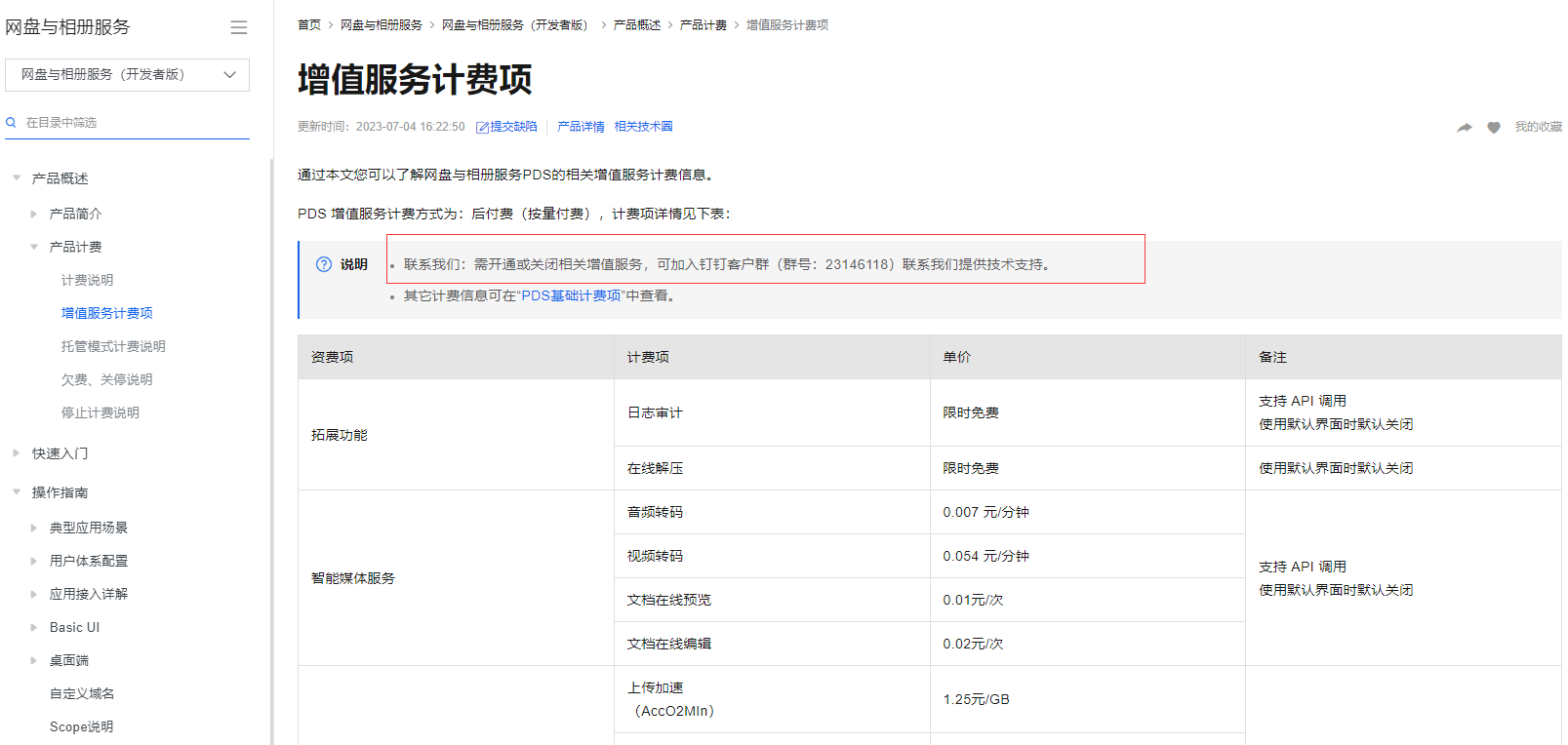This screenshot has height=745, width=1568.
Task: Click 我的收藏 link
Action: [1538, 127]
